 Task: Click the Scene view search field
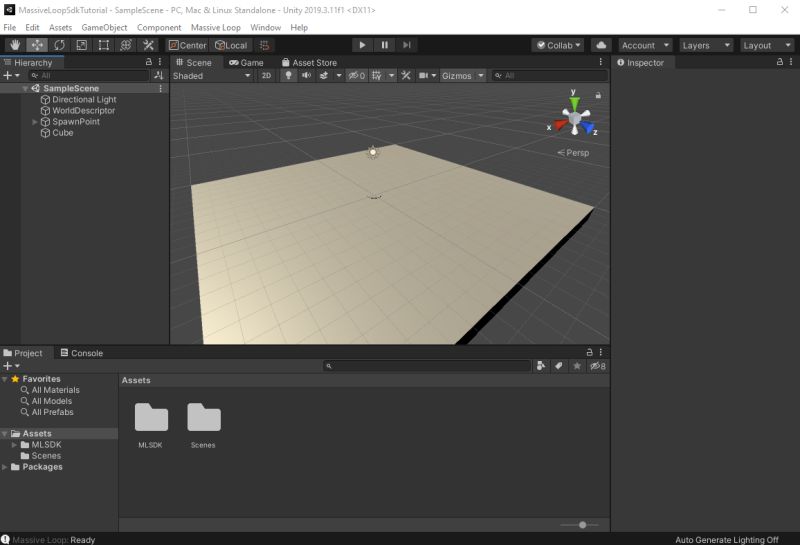coord(550,76)
